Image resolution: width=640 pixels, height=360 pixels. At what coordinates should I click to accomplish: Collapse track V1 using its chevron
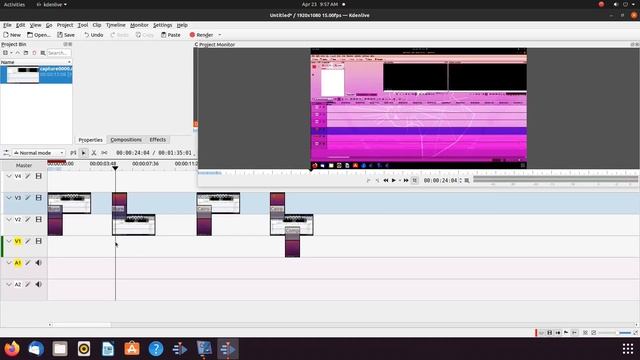[x=9, y=241]
